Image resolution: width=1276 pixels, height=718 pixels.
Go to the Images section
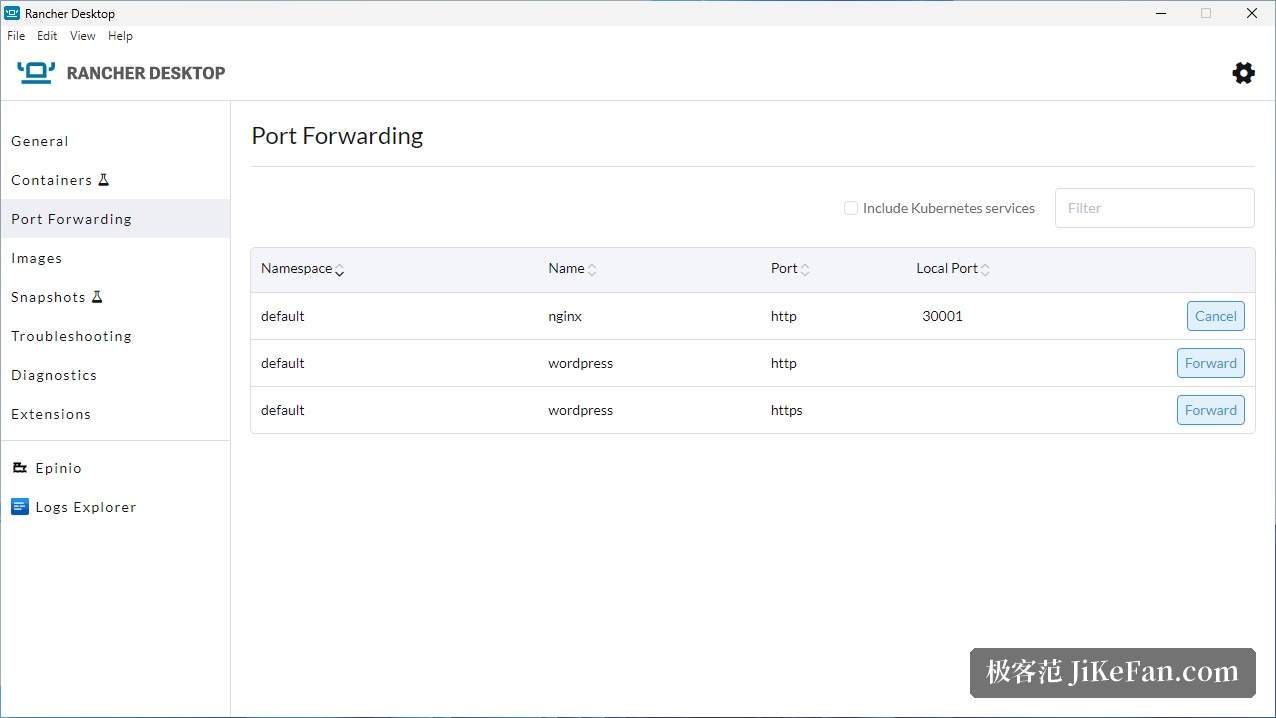tap(115, 258)
